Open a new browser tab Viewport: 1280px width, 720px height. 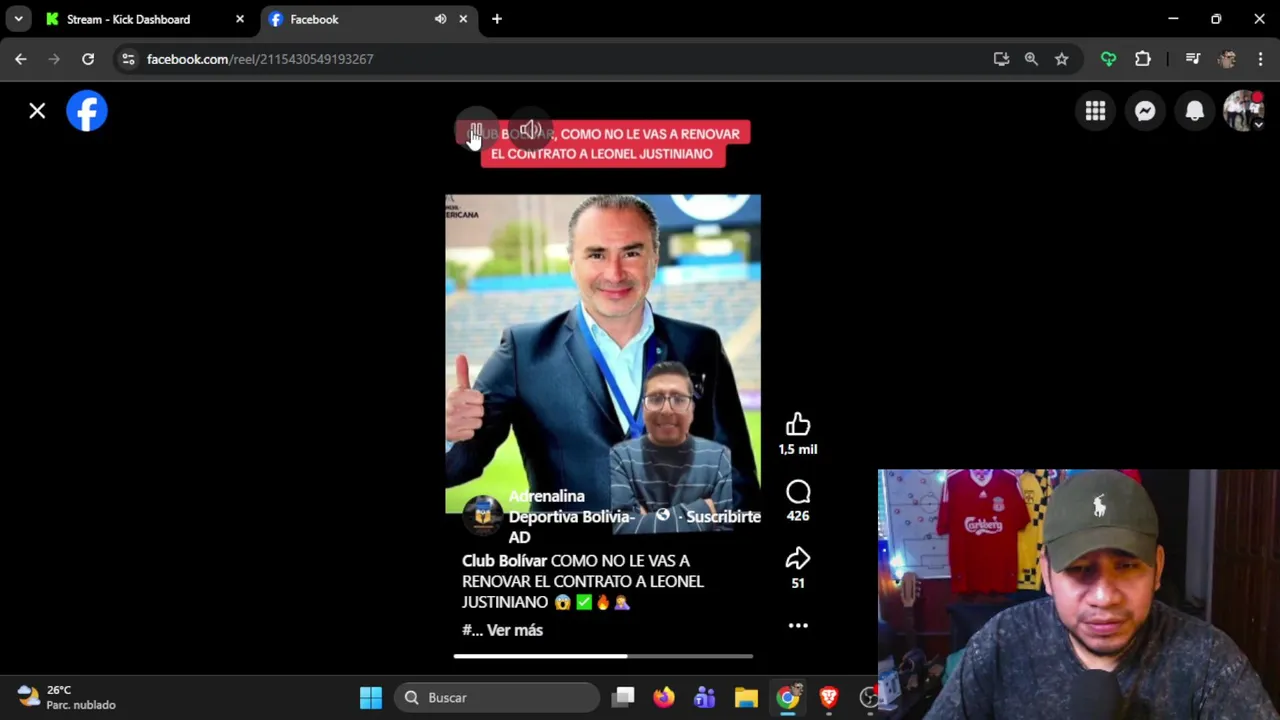point(497,19)
